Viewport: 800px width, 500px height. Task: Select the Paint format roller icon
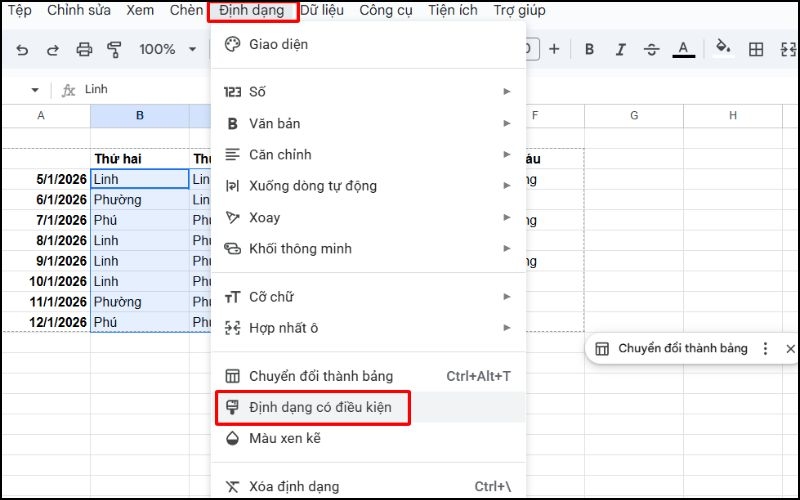(x=114, y=49)
